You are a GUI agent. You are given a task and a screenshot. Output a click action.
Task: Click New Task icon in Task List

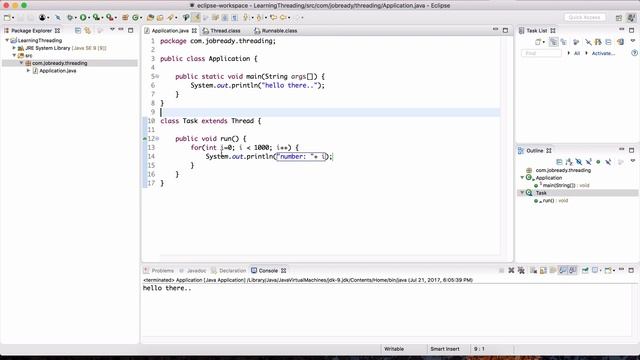point(538,42)
